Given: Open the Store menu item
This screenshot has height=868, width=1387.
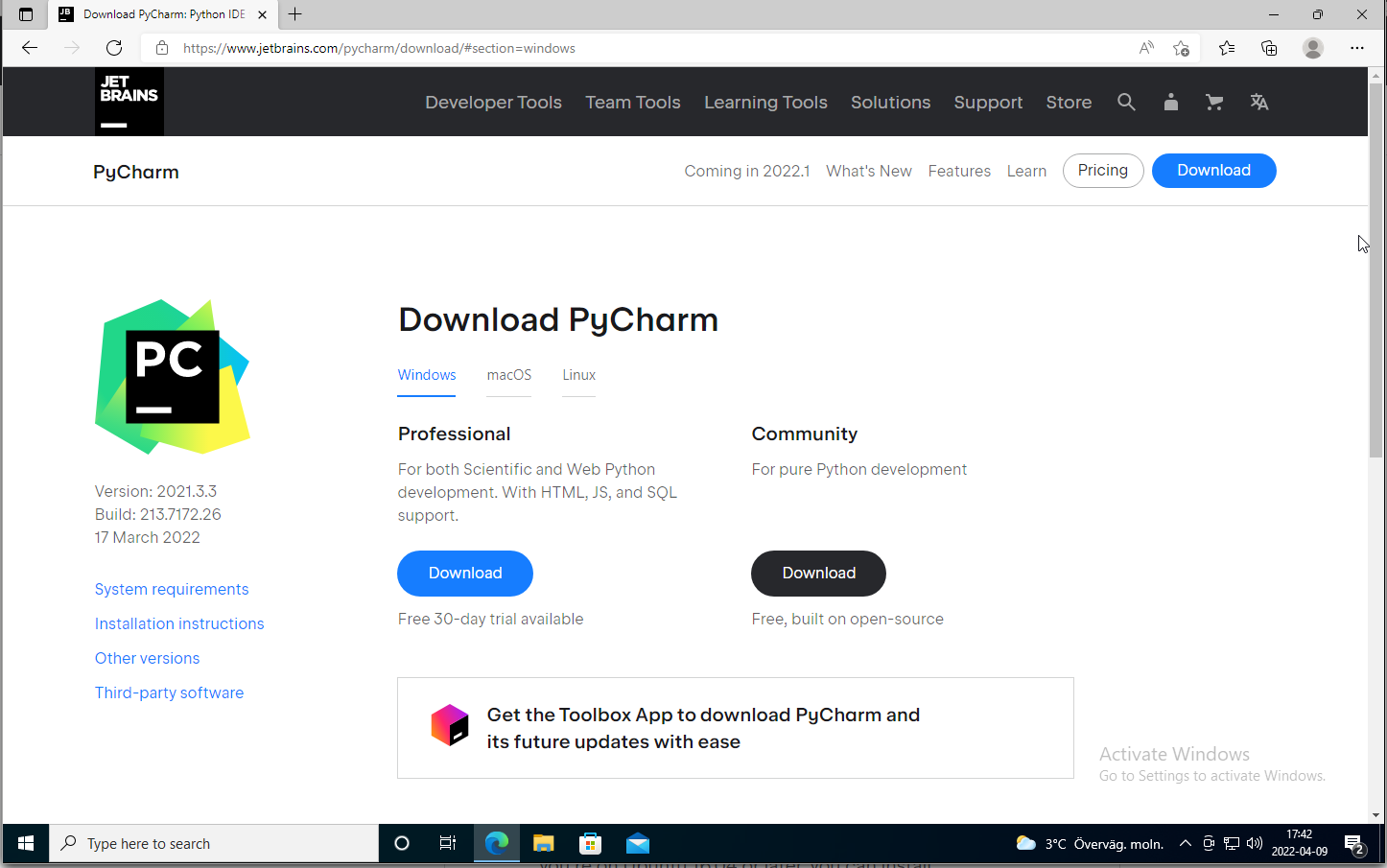Looking at the screenshot, I should coord(1069,102).
